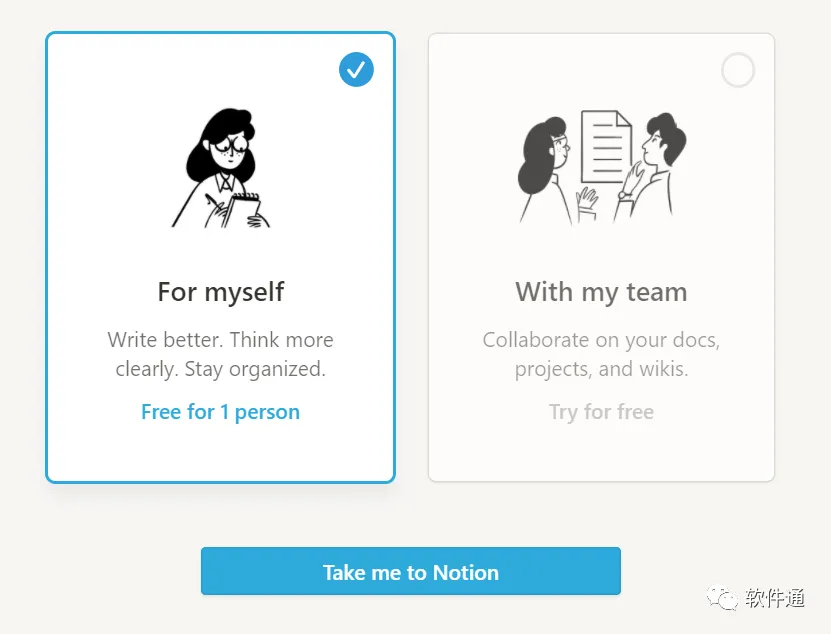Click the blue checkmark on For myself

[x=356, y=70]
